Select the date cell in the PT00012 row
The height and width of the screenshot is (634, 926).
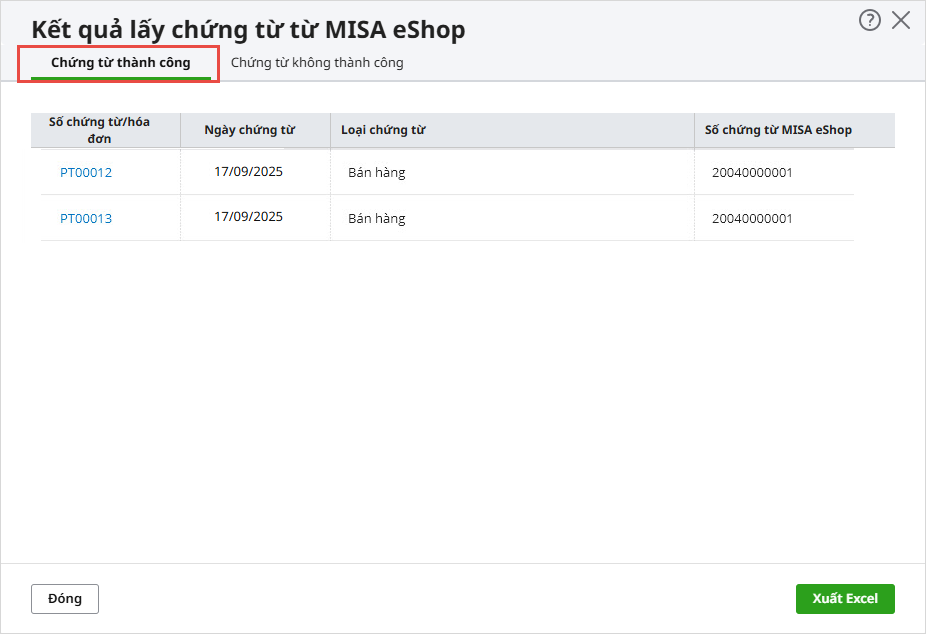(x=248, y=172)
